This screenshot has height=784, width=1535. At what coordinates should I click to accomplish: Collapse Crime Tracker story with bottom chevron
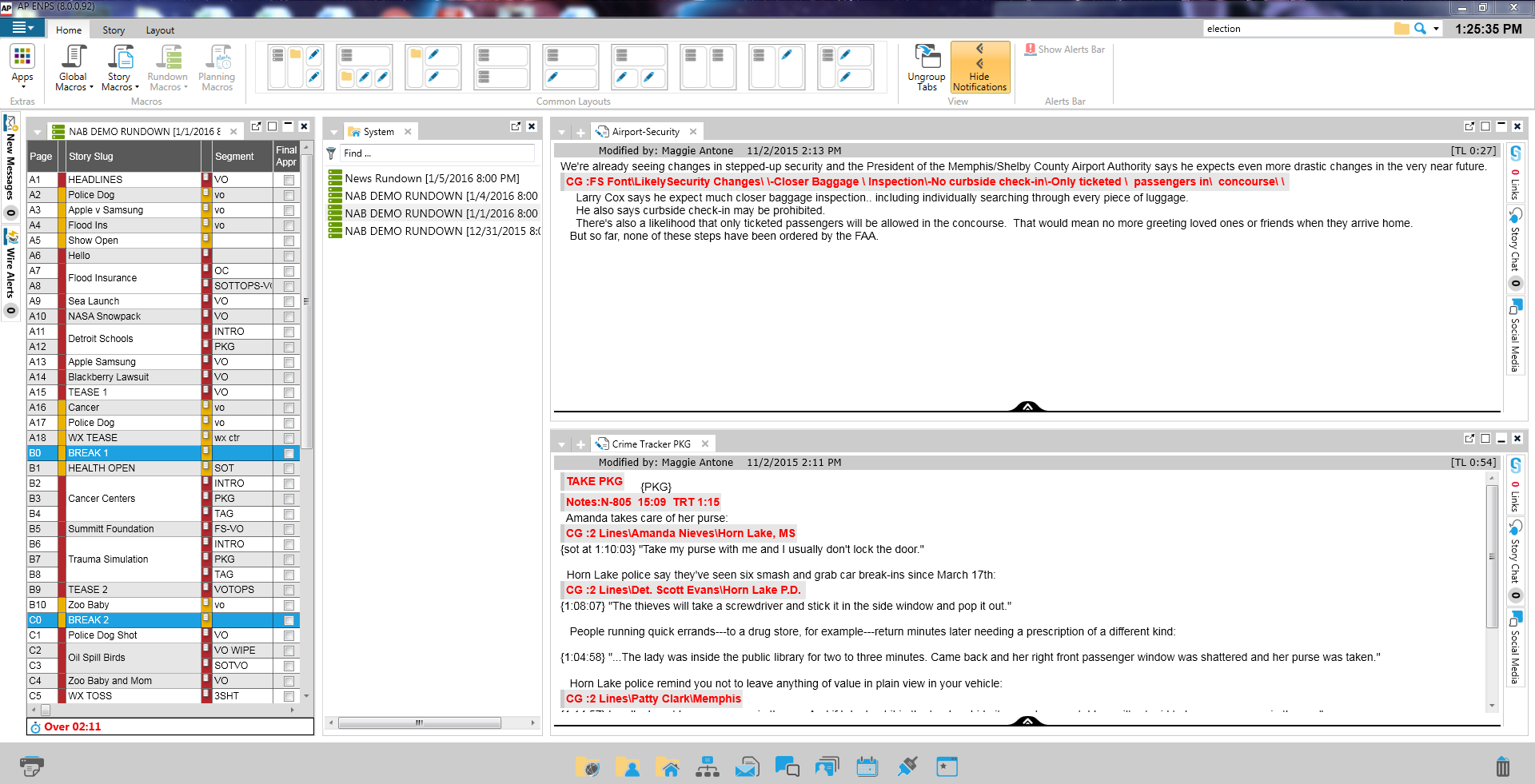[1027, 721]
